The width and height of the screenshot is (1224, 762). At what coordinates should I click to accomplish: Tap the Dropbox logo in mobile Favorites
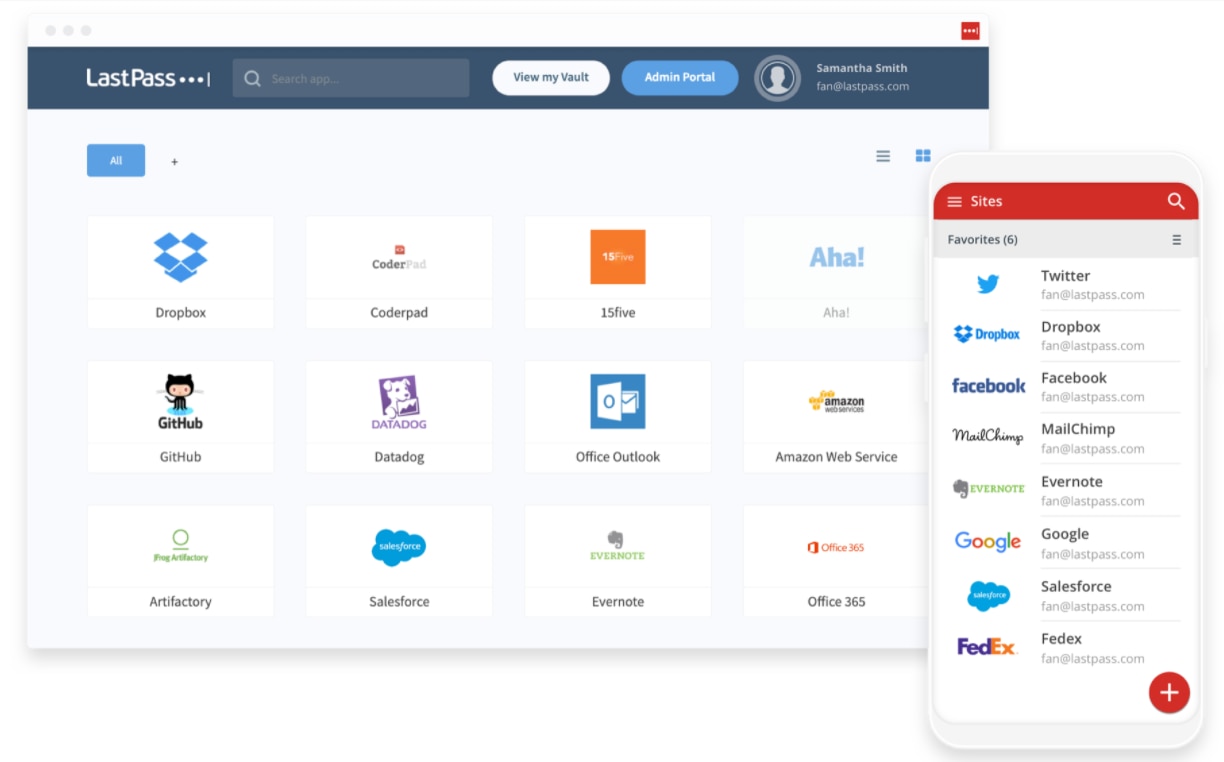coord(987,334)
